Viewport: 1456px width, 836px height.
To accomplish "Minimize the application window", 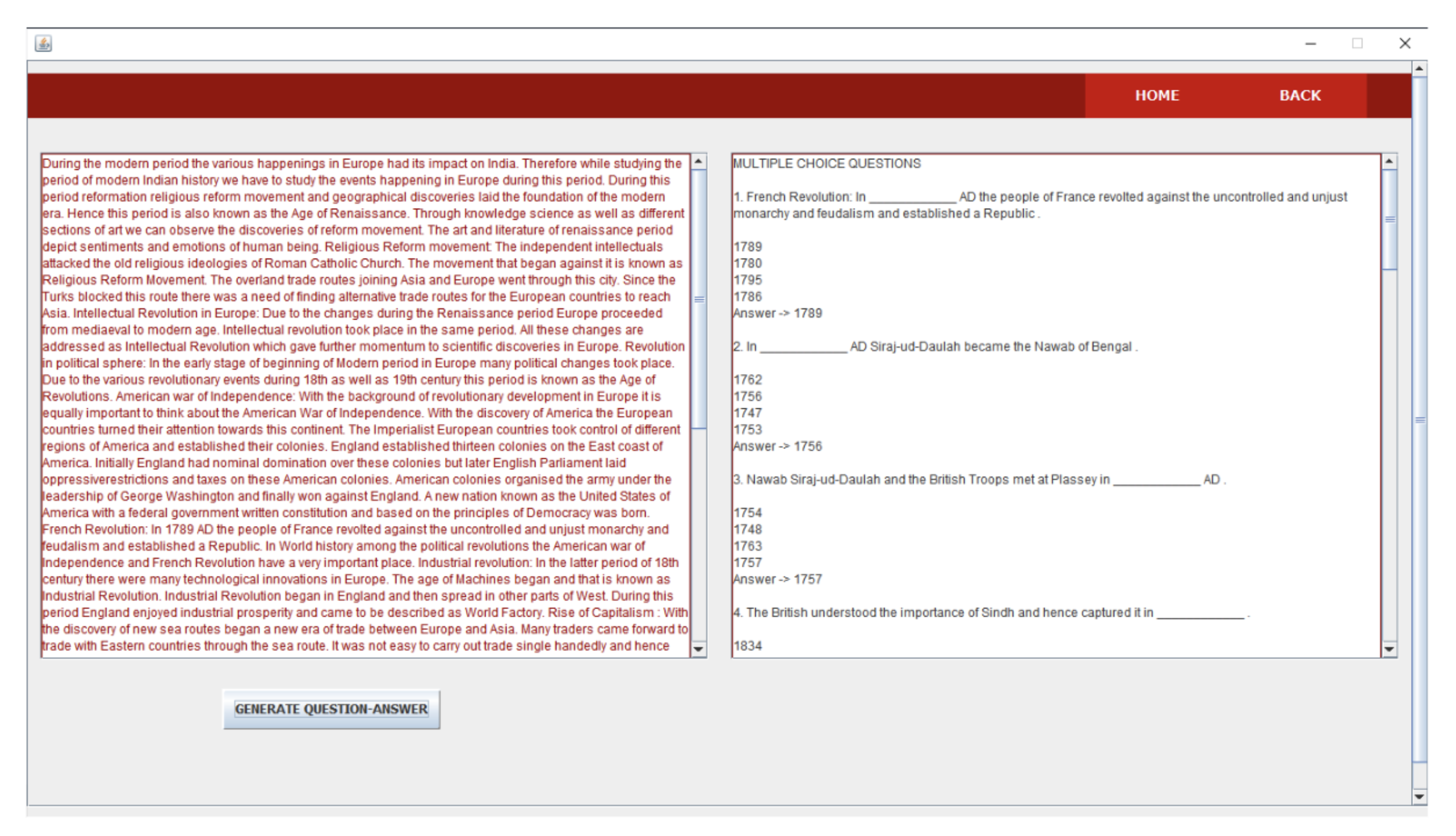I will coord(1311,44).
